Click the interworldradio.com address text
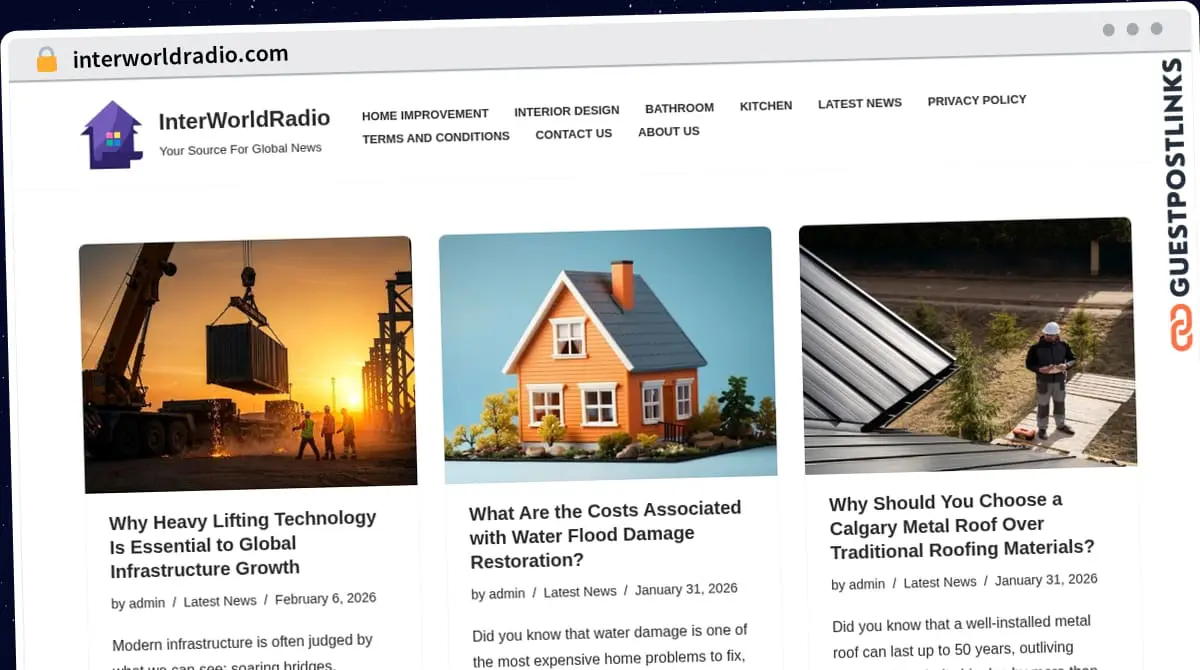This screenshot has height=670, width=1200. click(x=180, y=56)
